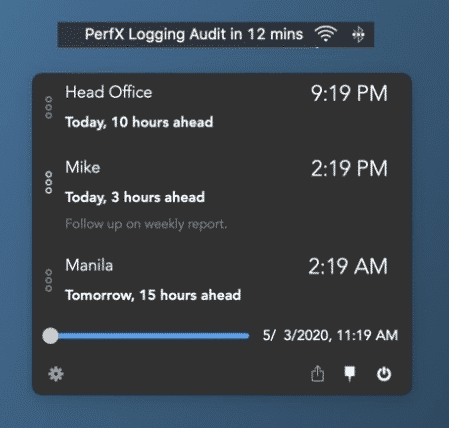Open the Head Office three-dot handle
This screenshot has height=428, width=449.
point(49,107)
